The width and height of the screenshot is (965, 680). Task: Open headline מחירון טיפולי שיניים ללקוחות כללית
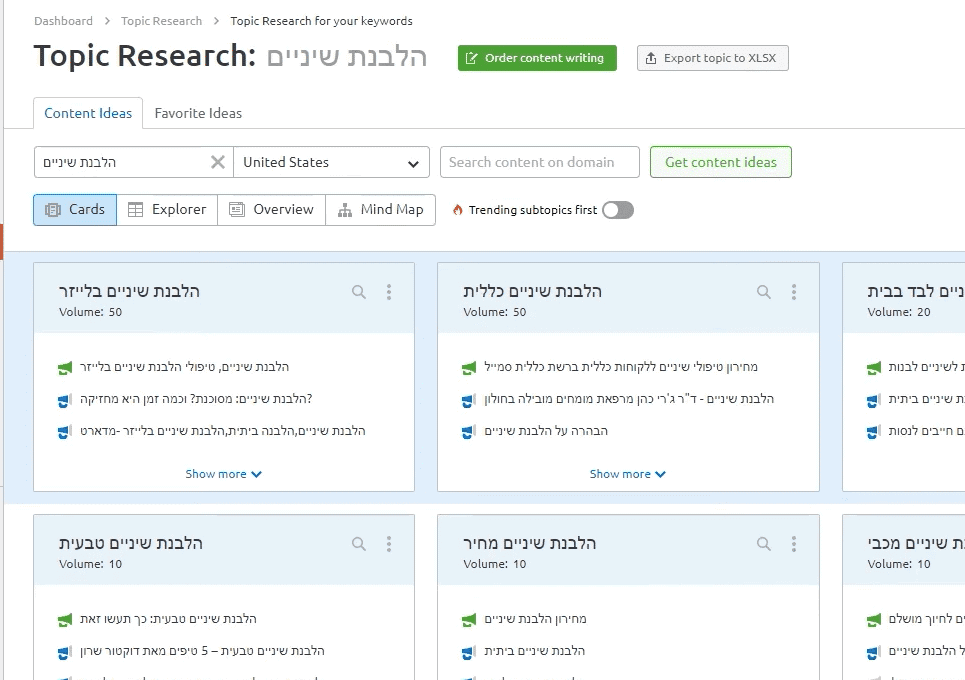(x=621, y=367)
